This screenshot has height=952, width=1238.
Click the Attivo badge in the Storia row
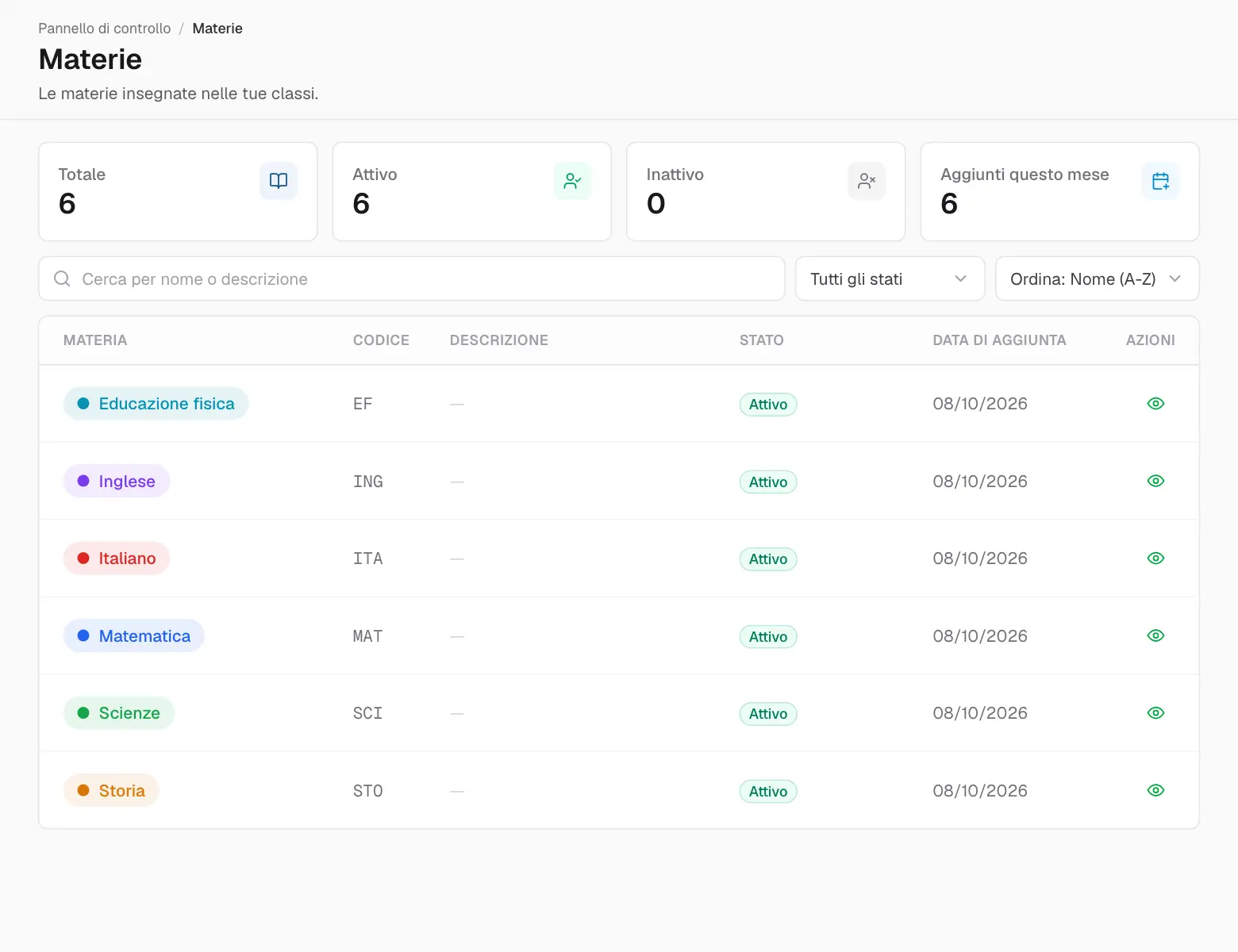[768, 791]
